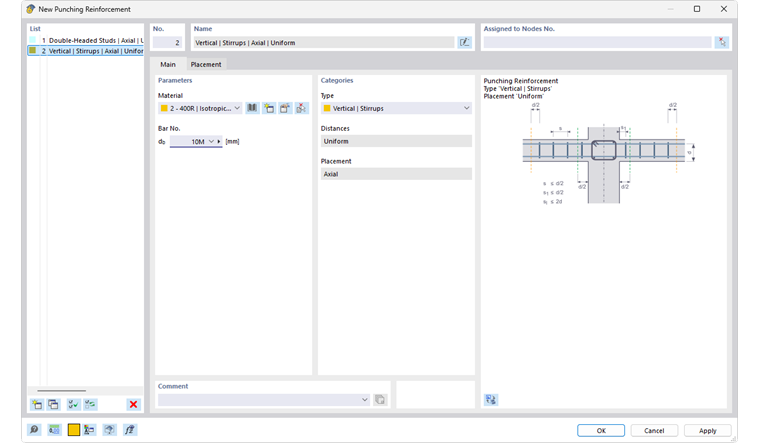This screenshot has width=760, height=443.
Task: Switch to the Placement tab
Action: tap(206, 64)
